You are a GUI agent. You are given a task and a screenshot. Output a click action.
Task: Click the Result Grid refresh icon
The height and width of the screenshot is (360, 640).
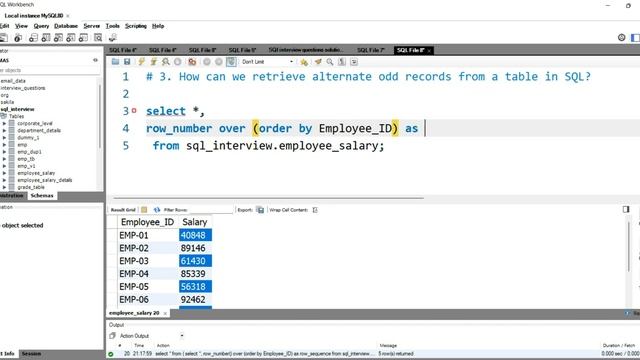[x=157, y=210]
